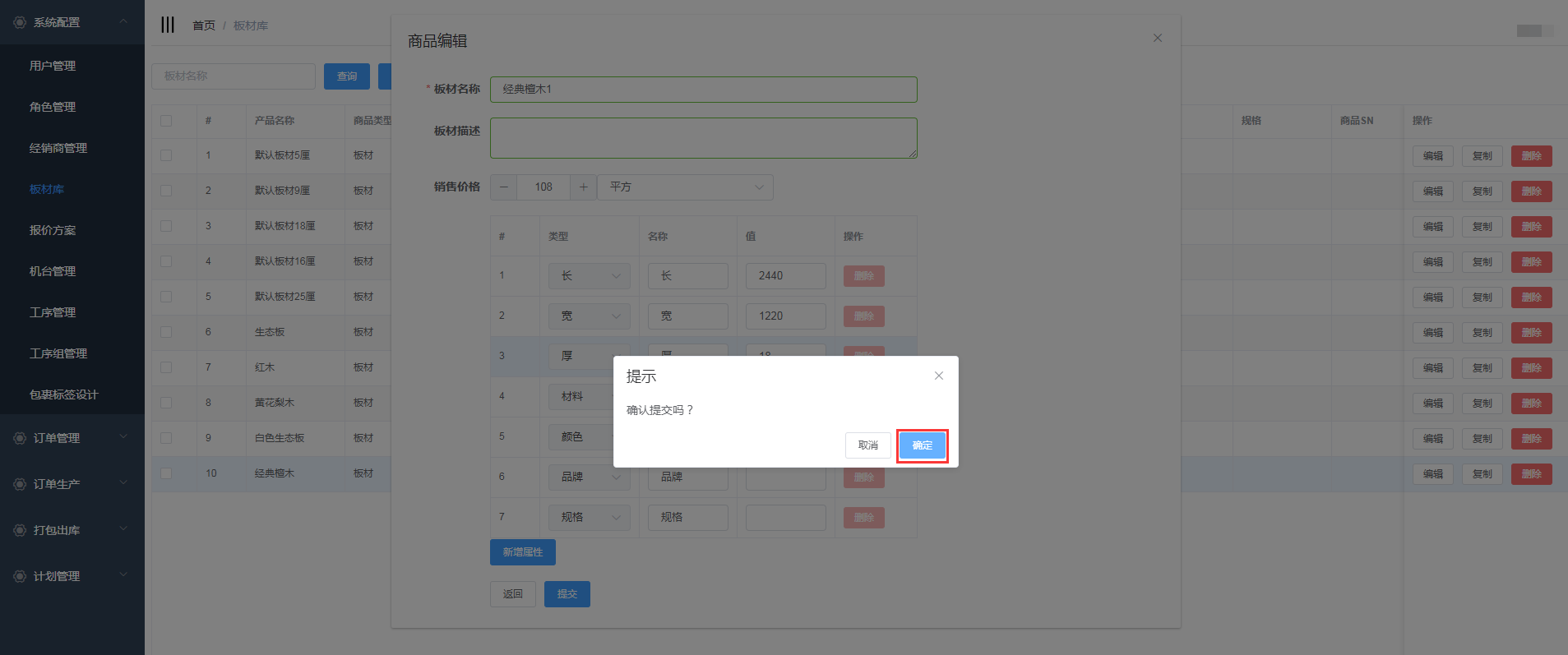Close the 商品编辑 dialog with X icon
Viewport: 1568px width, 655px height.
(x=1157, y=38)
